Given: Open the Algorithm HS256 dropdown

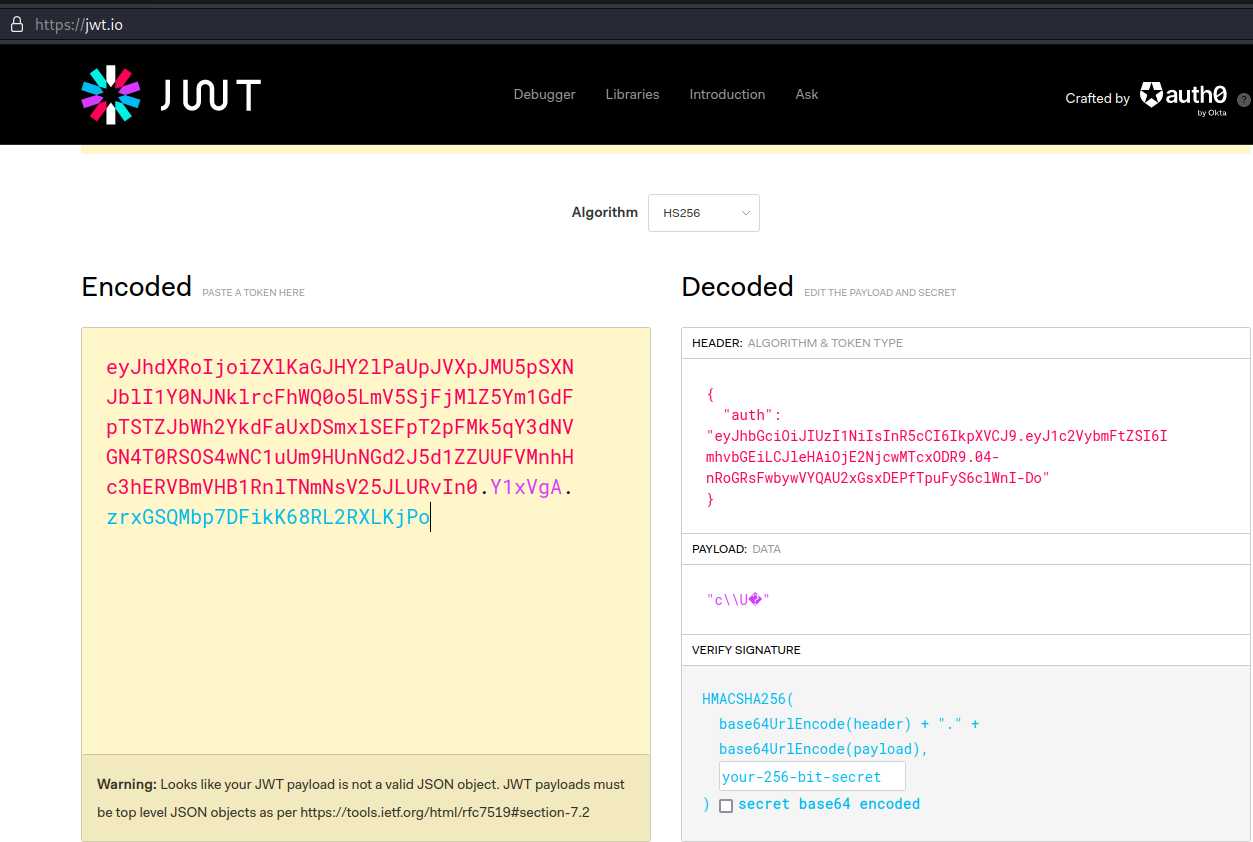Looking at the screenshot, I should point(703,213).
